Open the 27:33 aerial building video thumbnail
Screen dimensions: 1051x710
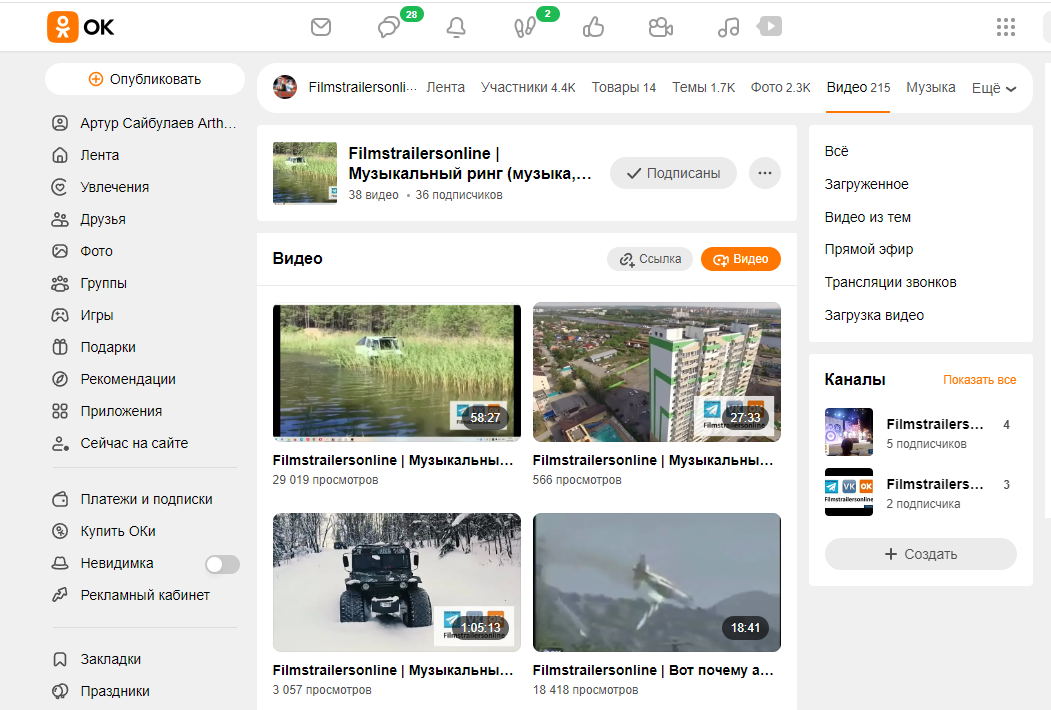click(x=657, y=372)
